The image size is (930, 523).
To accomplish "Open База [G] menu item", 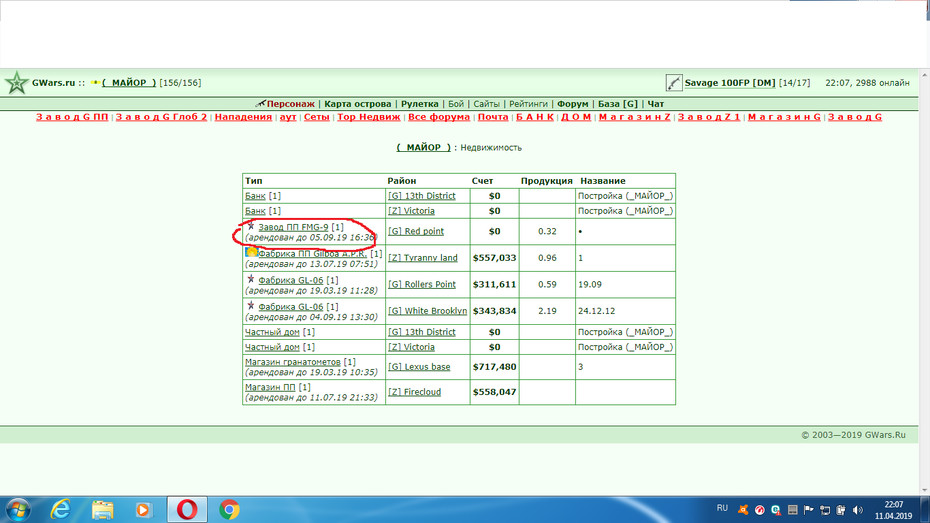I will coord(617,104).
